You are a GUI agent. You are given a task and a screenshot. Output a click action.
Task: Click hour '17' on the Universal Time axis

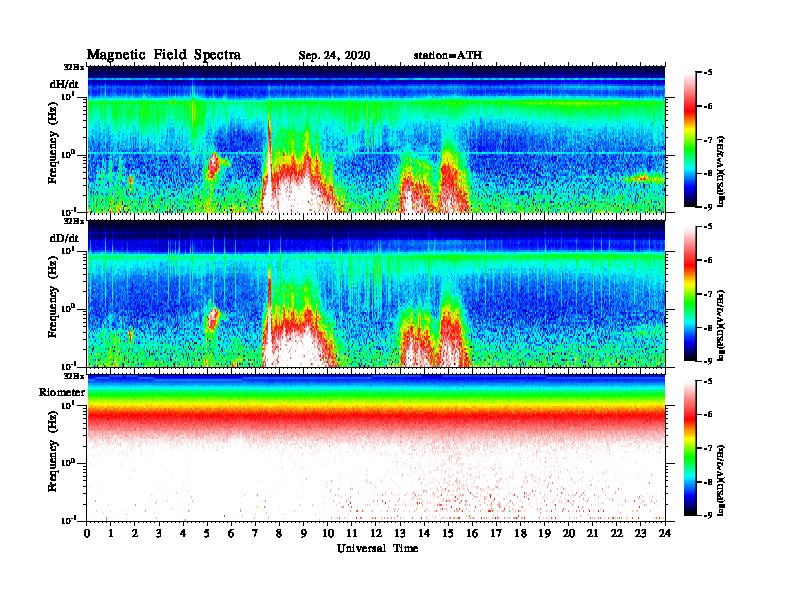[x=496, y=534]
